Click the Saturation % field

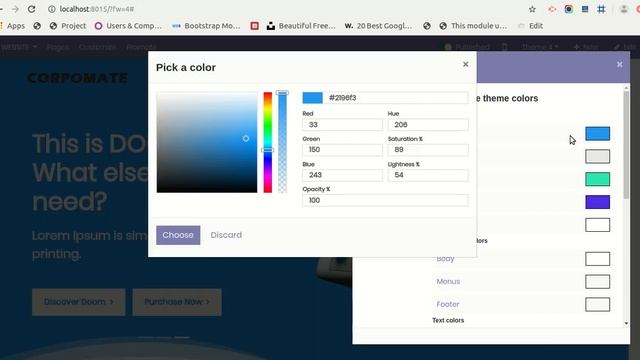428,150
